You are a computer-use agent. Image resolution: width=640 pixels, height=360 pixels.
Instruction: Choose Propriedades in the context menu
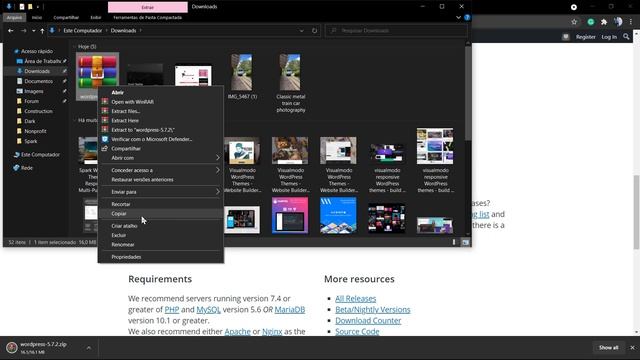pyautogui.click(x=161, y=257)
